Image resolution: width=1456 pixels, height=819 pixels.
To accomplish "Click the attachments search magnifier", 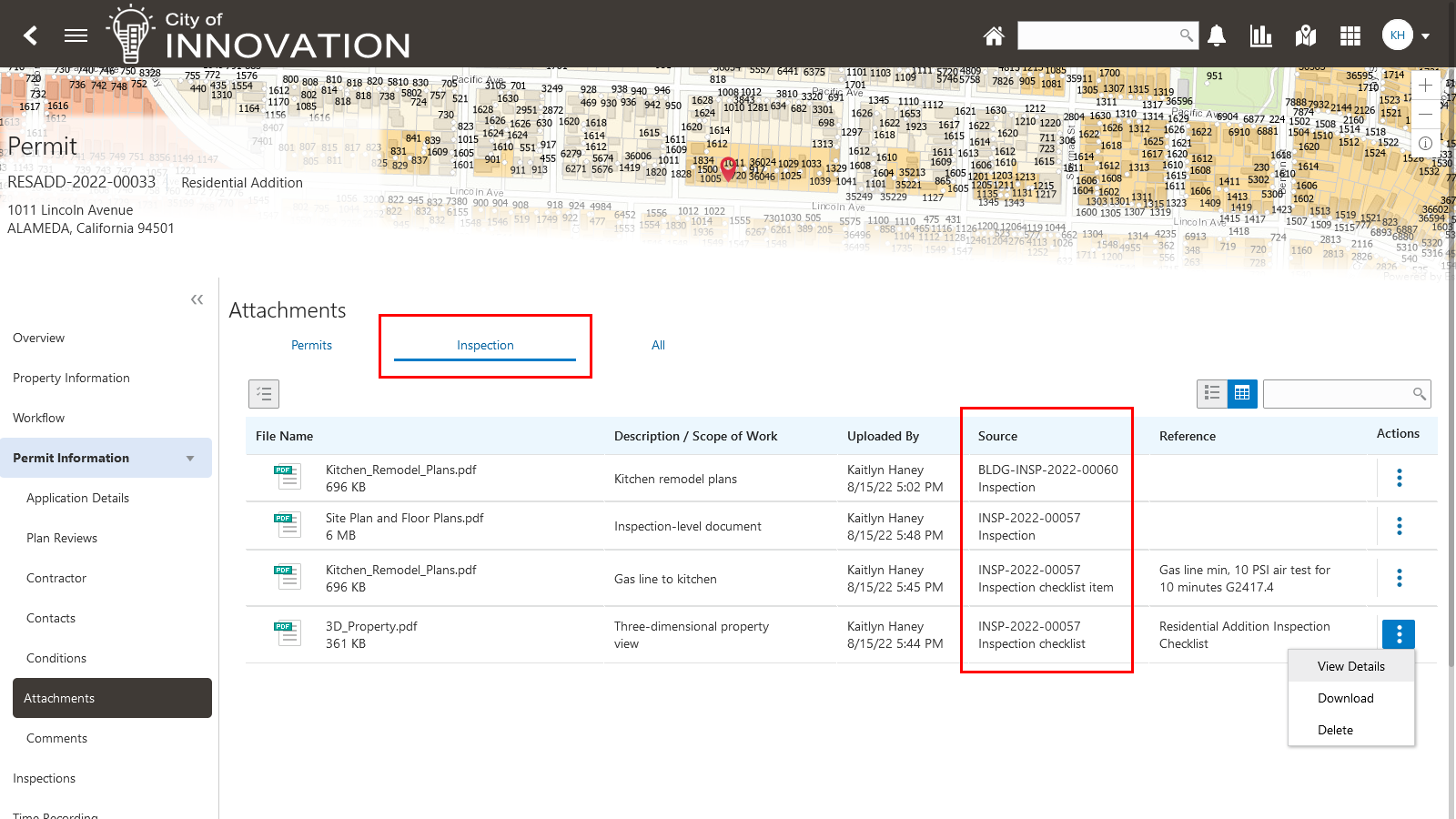I will pos(1419,394).
